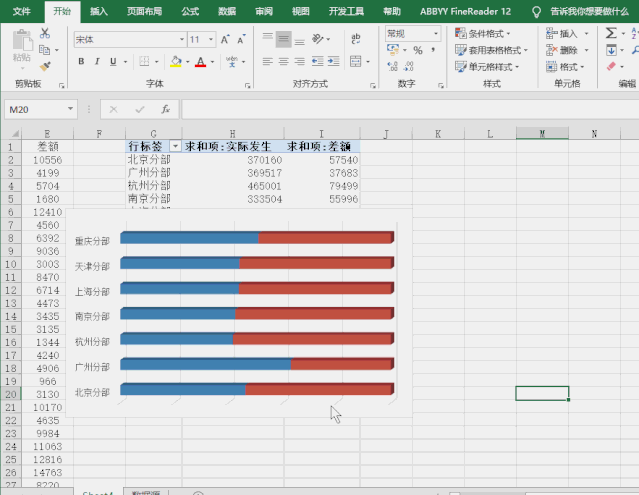The height and width of the screenshot is (495, 639).
Task: Open the font color dropdown arrow
Action: point(212,62)
